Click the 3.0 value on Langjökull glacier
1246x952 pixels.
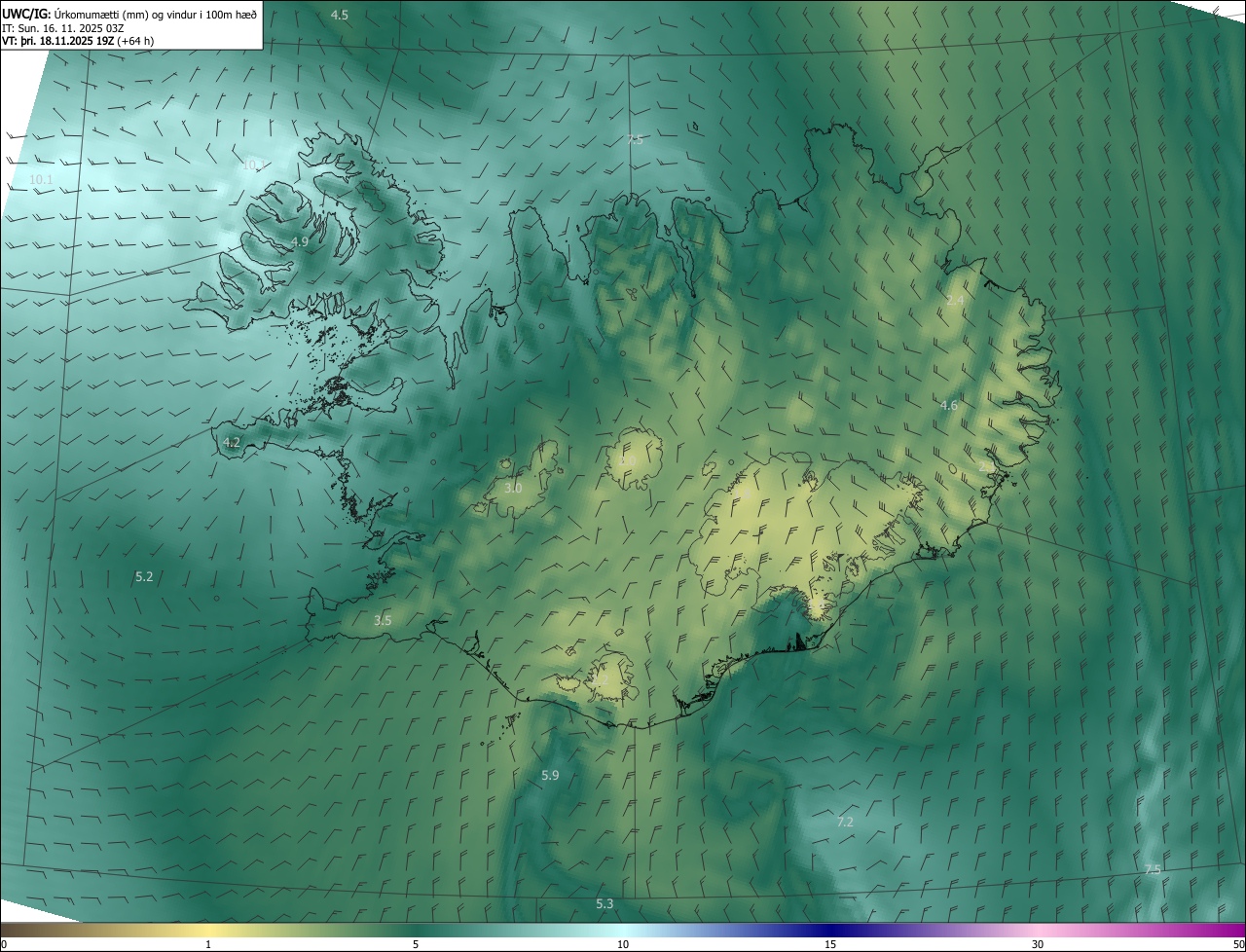pyautogui.click(x=513, y=488)
